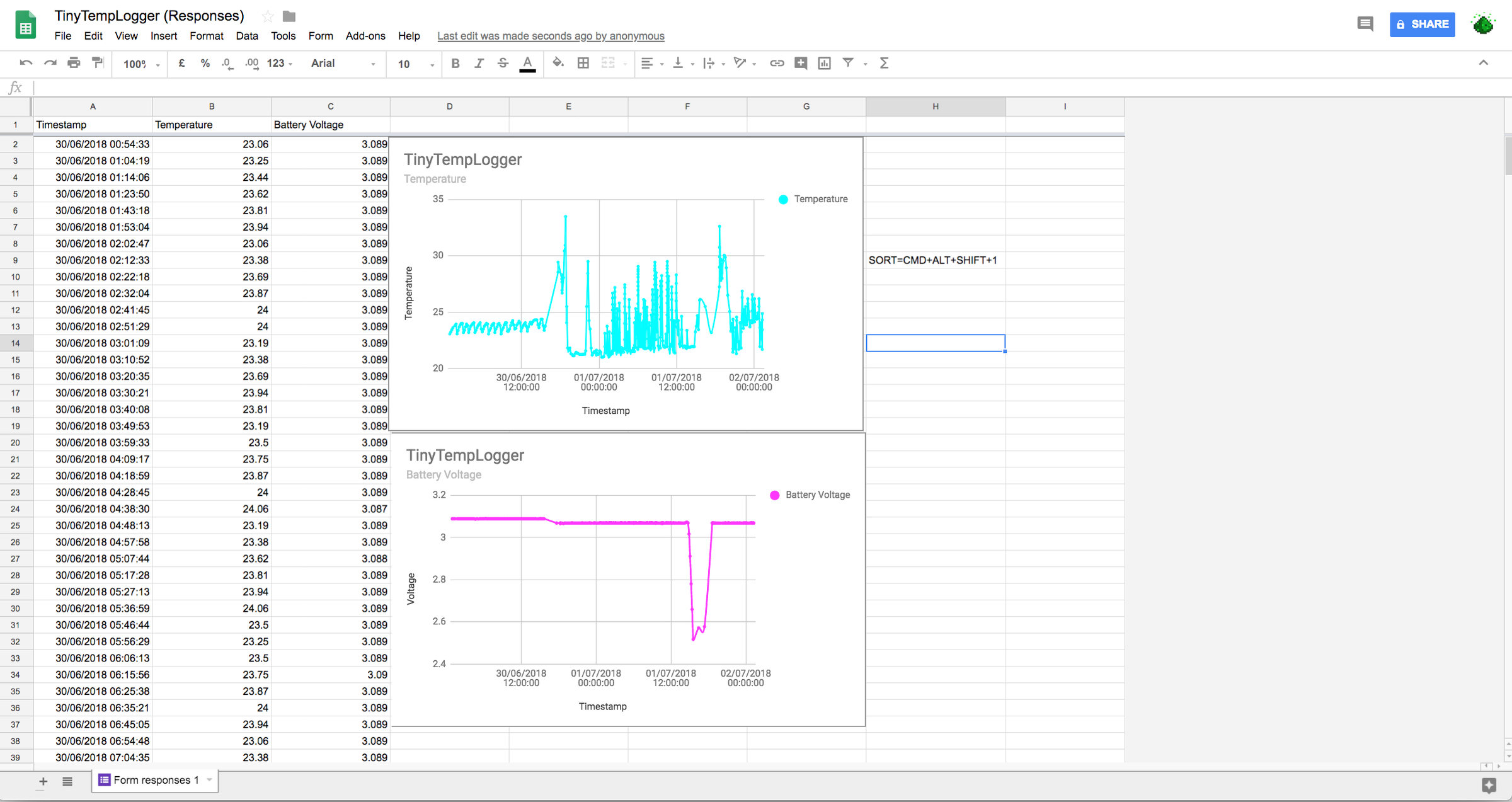Viewport: 1512px width, 802px height.
Task: Open the borders tool
Action: [x=583, y=63]
